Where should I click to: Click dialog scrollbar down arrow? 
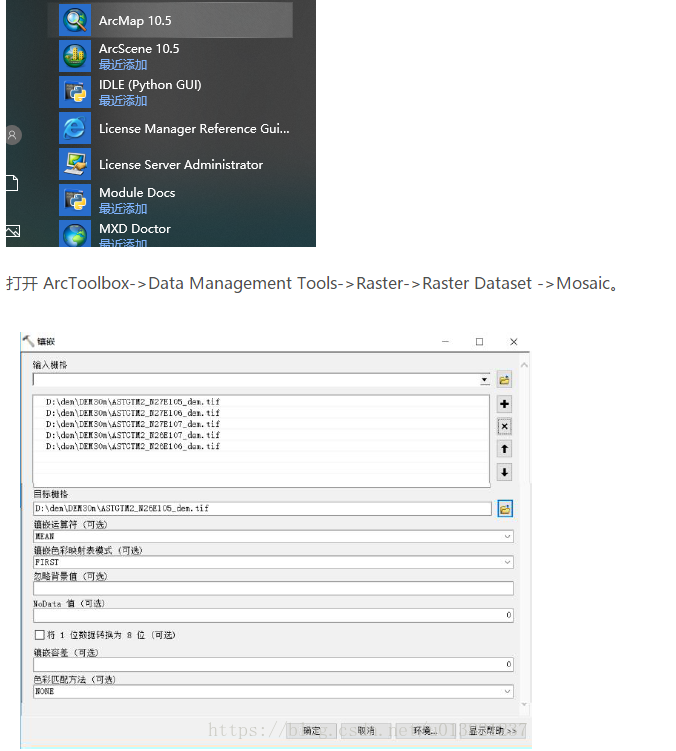[524, 705]
